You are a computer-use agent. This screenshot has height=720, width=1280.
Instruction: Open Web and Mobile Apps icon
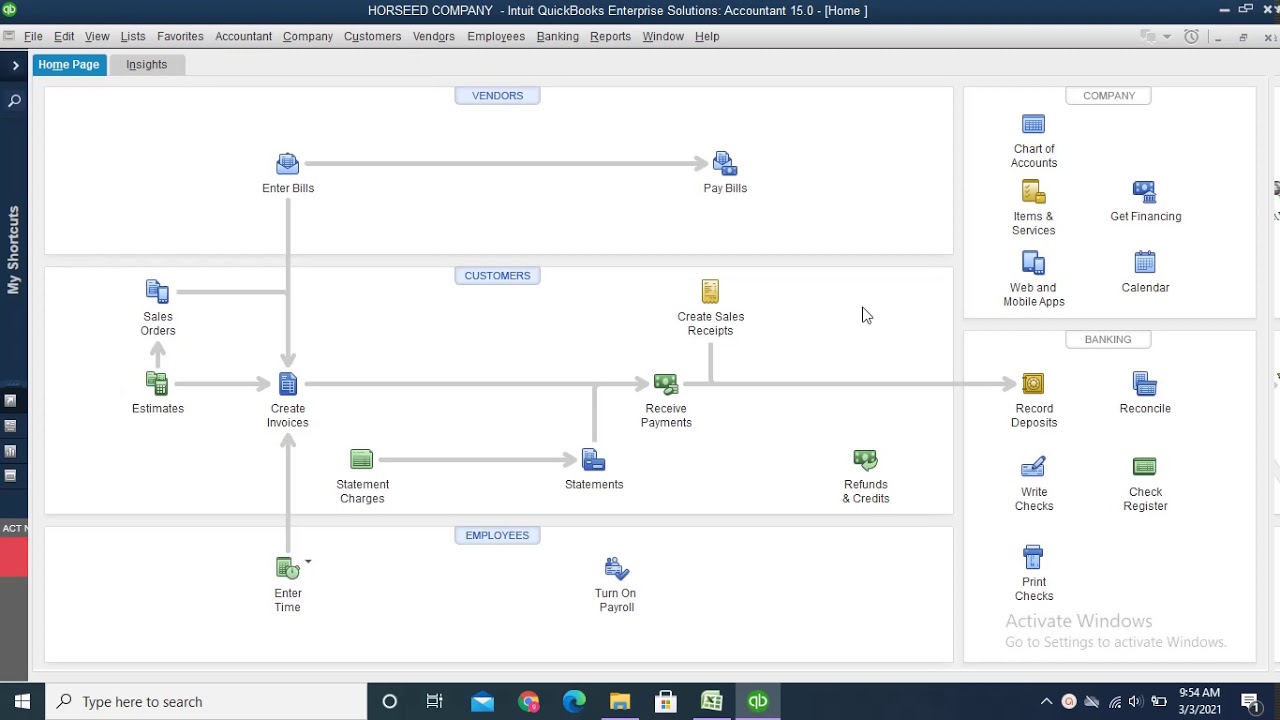coord(1034,263)
